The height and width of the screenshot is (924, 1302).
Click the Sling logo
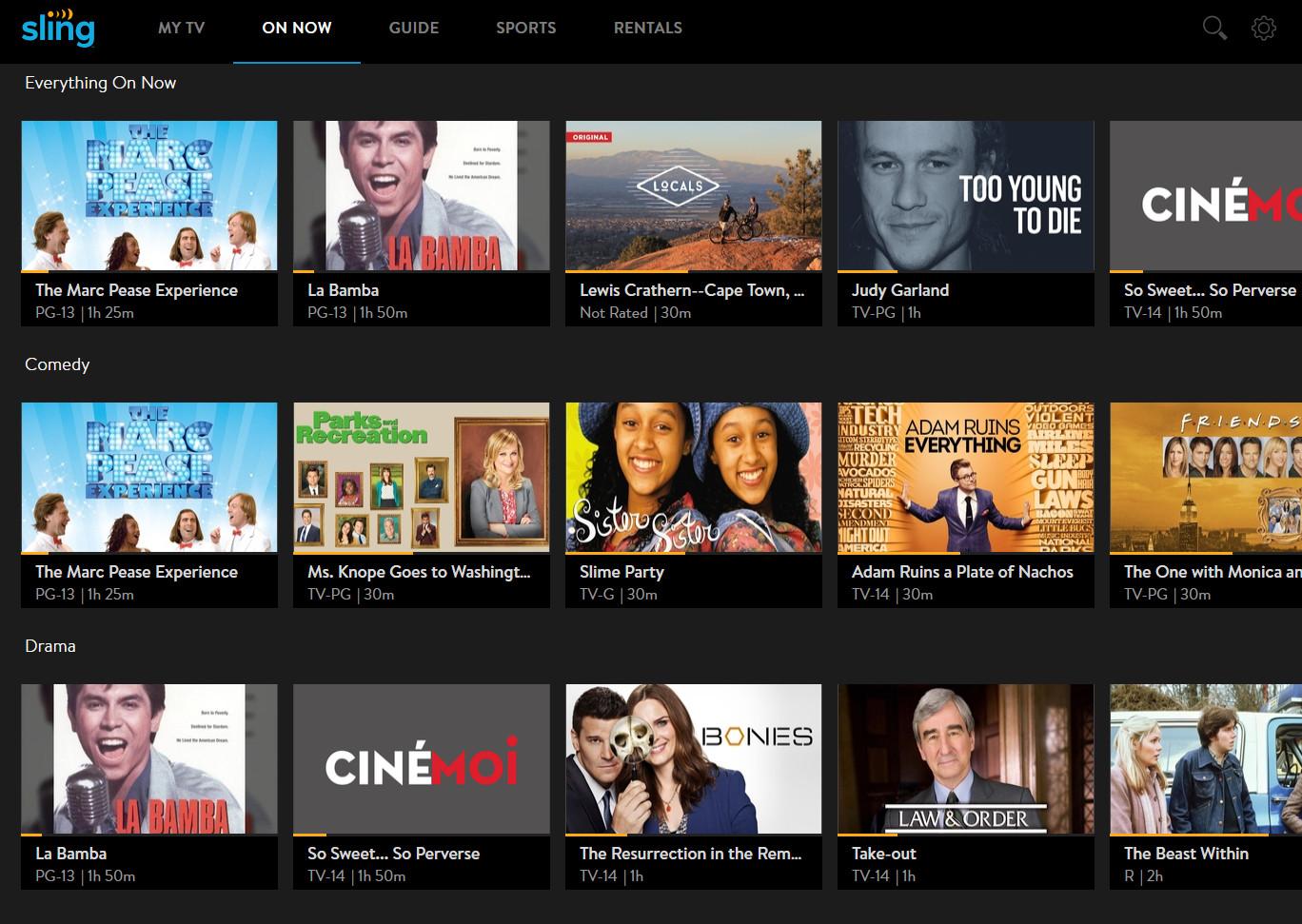[x=58, y=28]
